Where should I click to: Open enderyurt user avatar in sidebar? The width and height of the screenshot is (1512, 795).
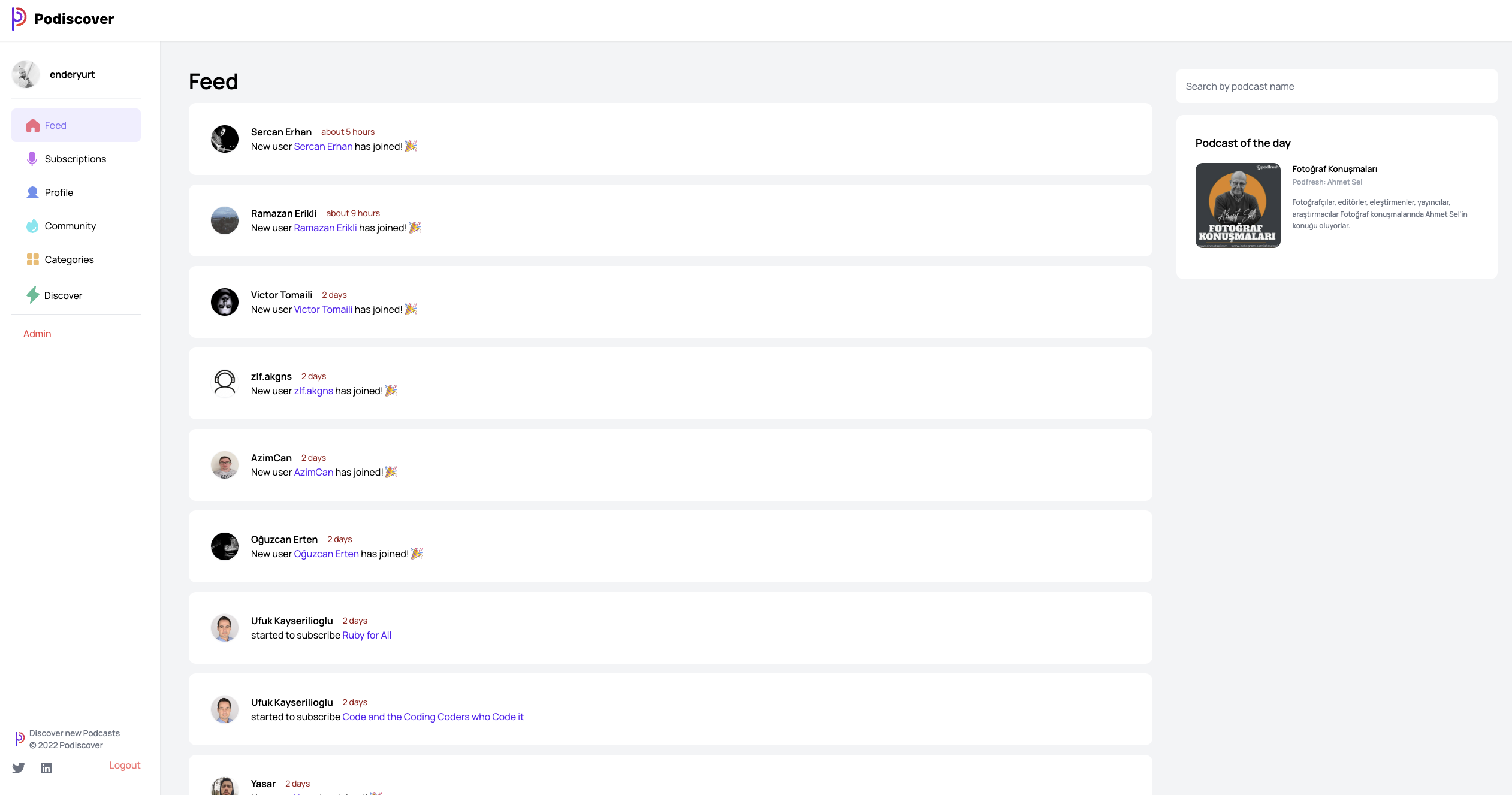26,74
